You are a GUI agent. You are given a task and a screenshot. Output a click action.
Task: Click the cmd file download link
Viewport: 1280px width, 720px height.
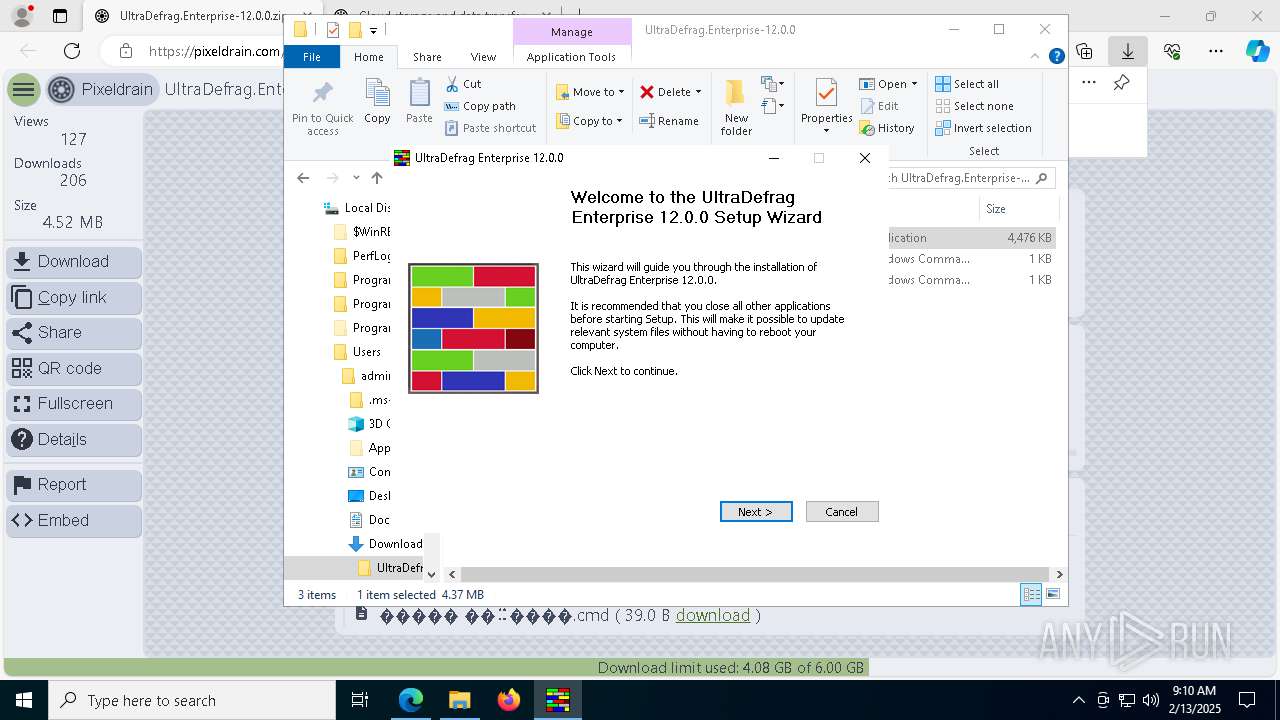712,615
